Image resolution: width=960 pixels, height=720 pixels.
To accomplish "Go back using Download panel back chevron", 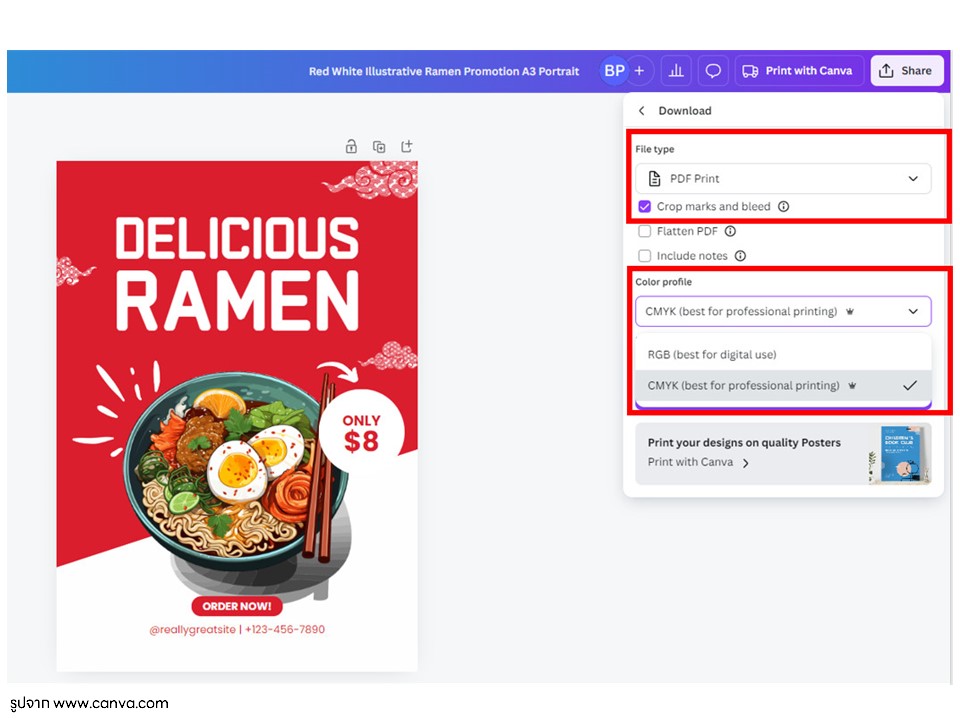I will coord(642,111).
